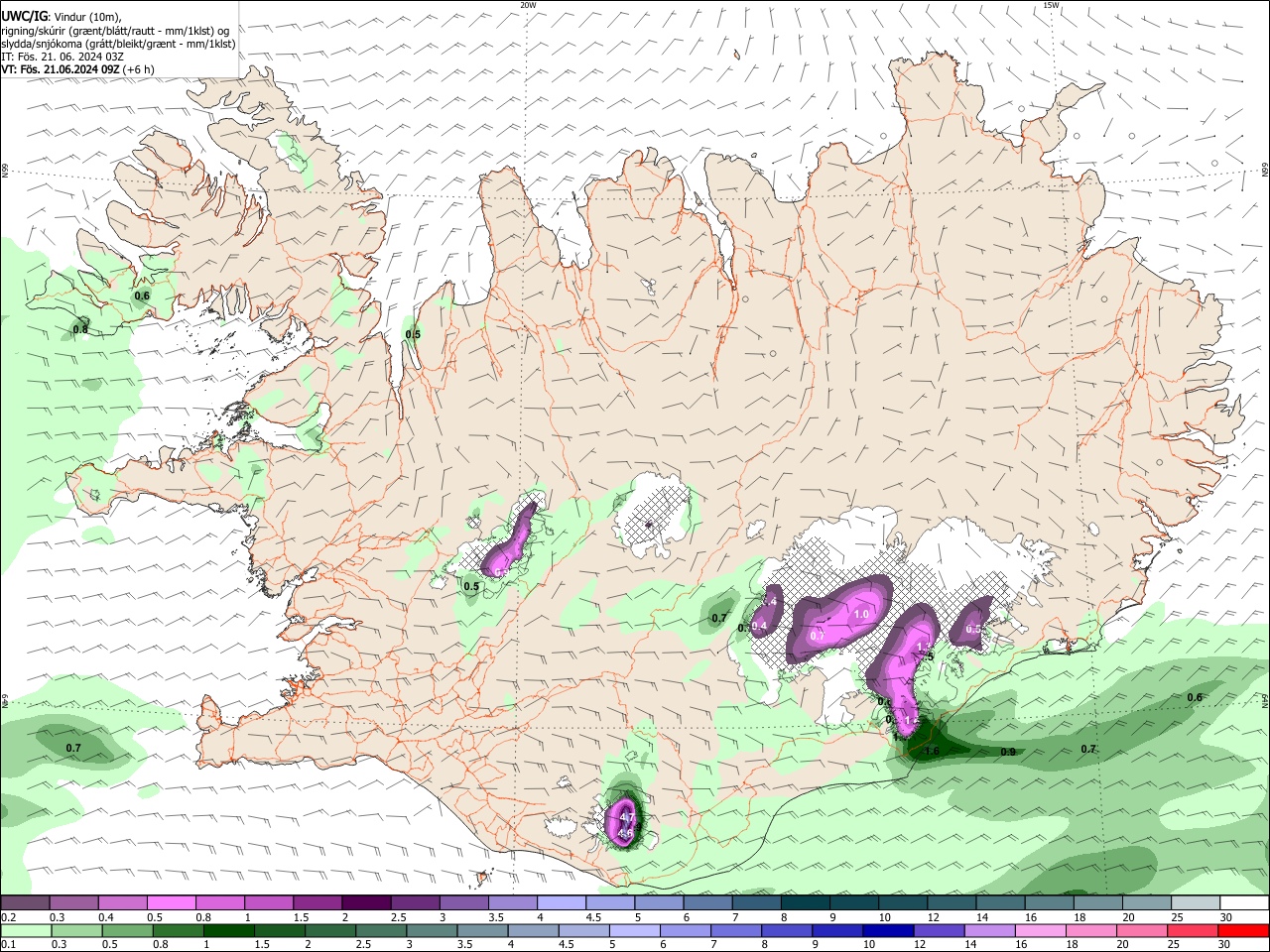Click the 0.6 value over the Westfjords
The width and height of the screenshot is (1270, 952).
[x=142, y=296]
